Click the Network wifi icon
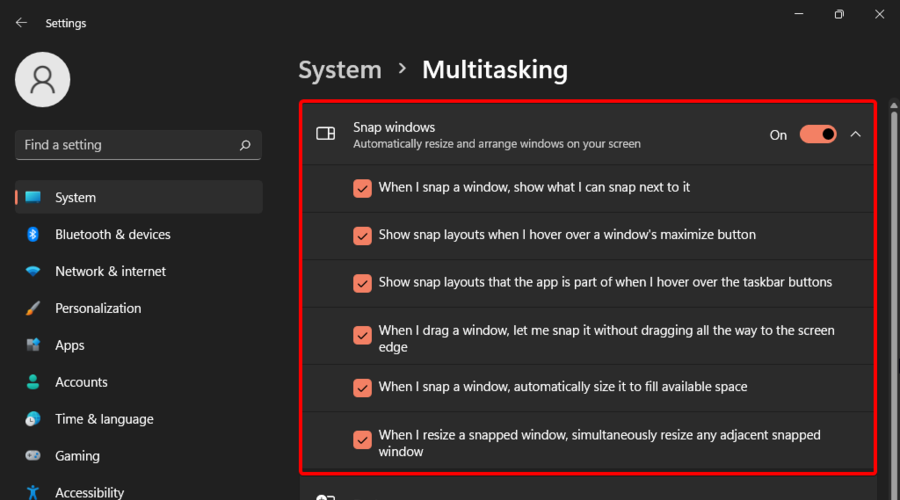900x500 pixels. (x=33, y=271)
